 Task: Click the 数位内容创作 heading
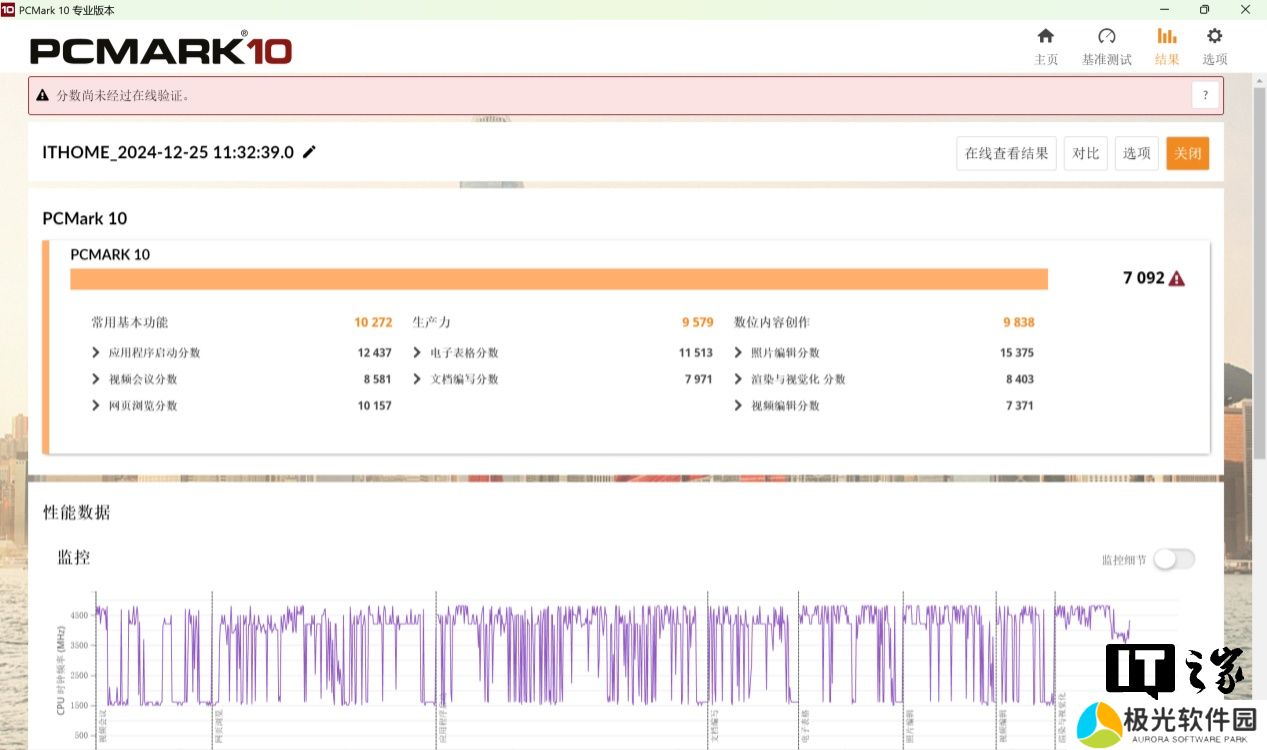[x=772, y=322]
